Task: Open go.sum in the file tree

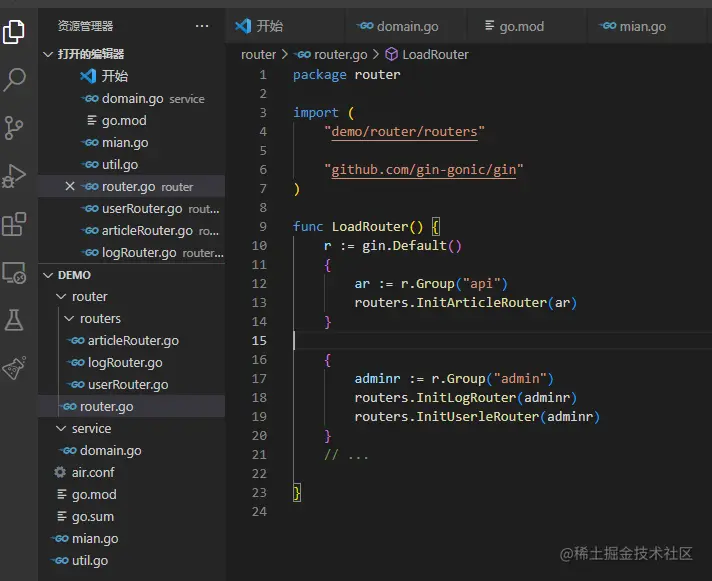Action: pos(132,517)
